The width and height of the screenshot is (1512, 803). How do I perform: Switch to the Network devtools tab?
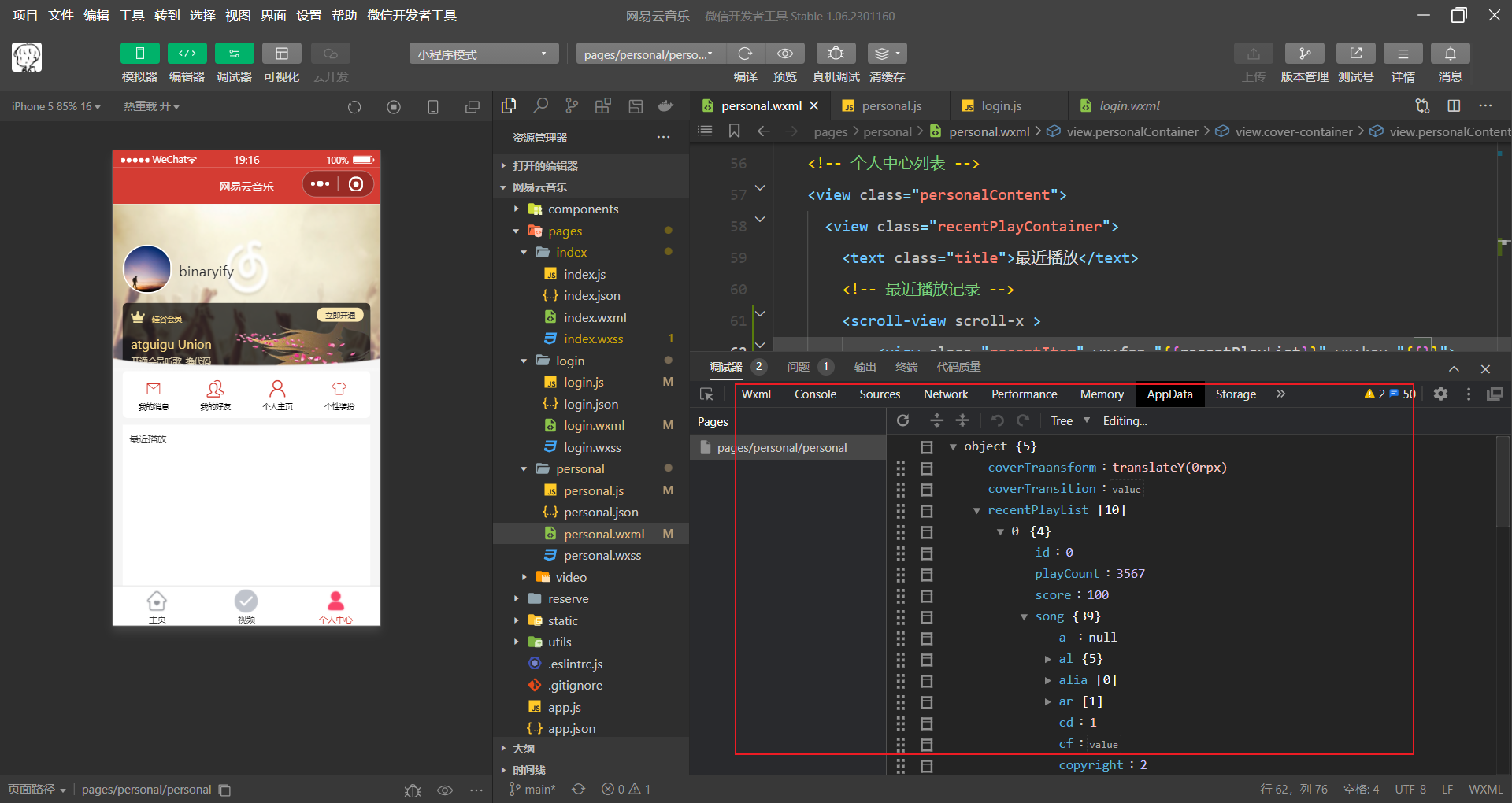(946, 394)
